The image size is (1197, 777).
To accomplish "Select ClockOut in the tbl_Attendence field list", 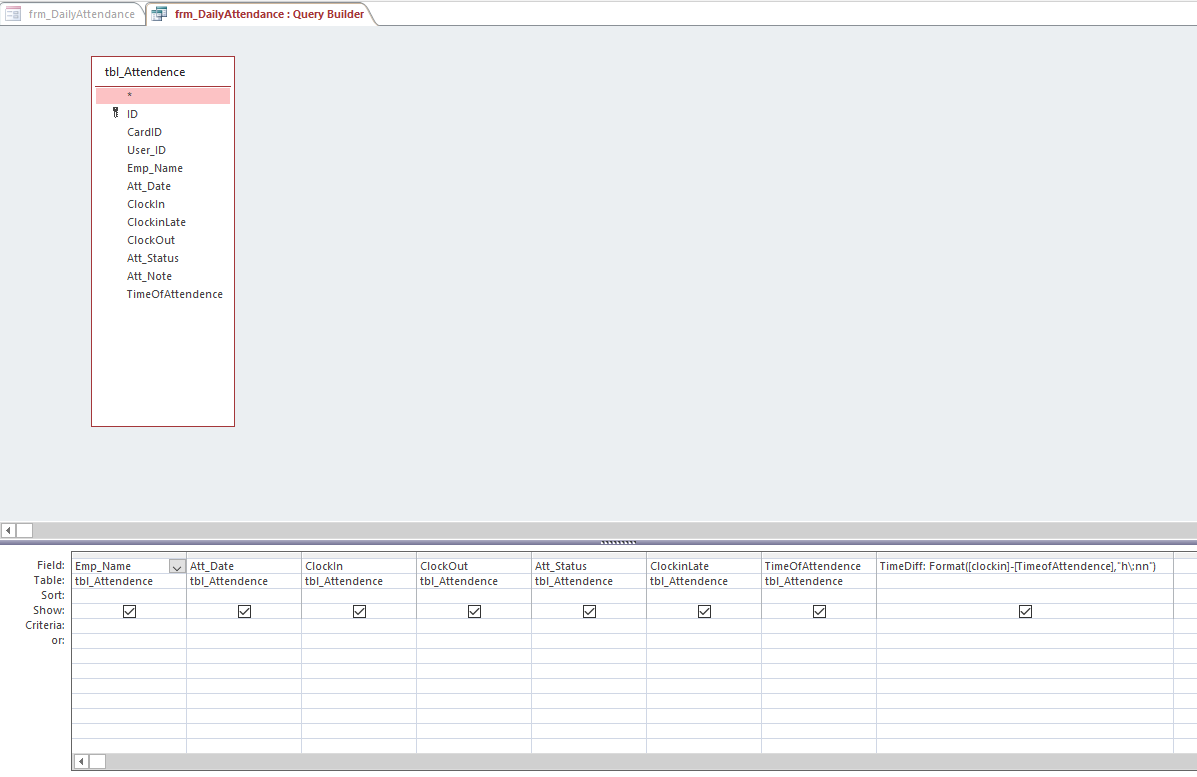I will click(x=150, y=240).
